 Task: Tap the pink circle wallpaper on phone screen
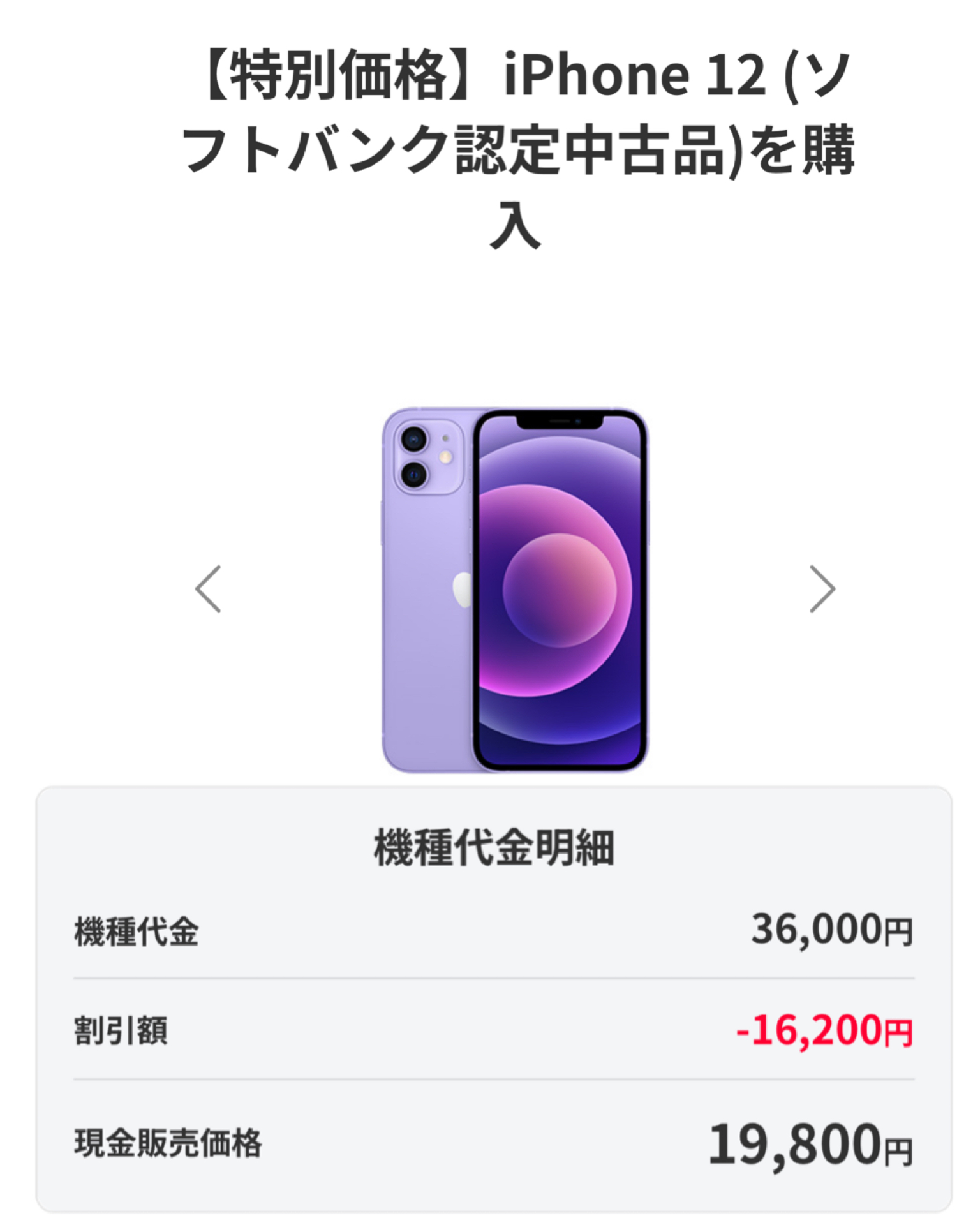click(560, 590)
